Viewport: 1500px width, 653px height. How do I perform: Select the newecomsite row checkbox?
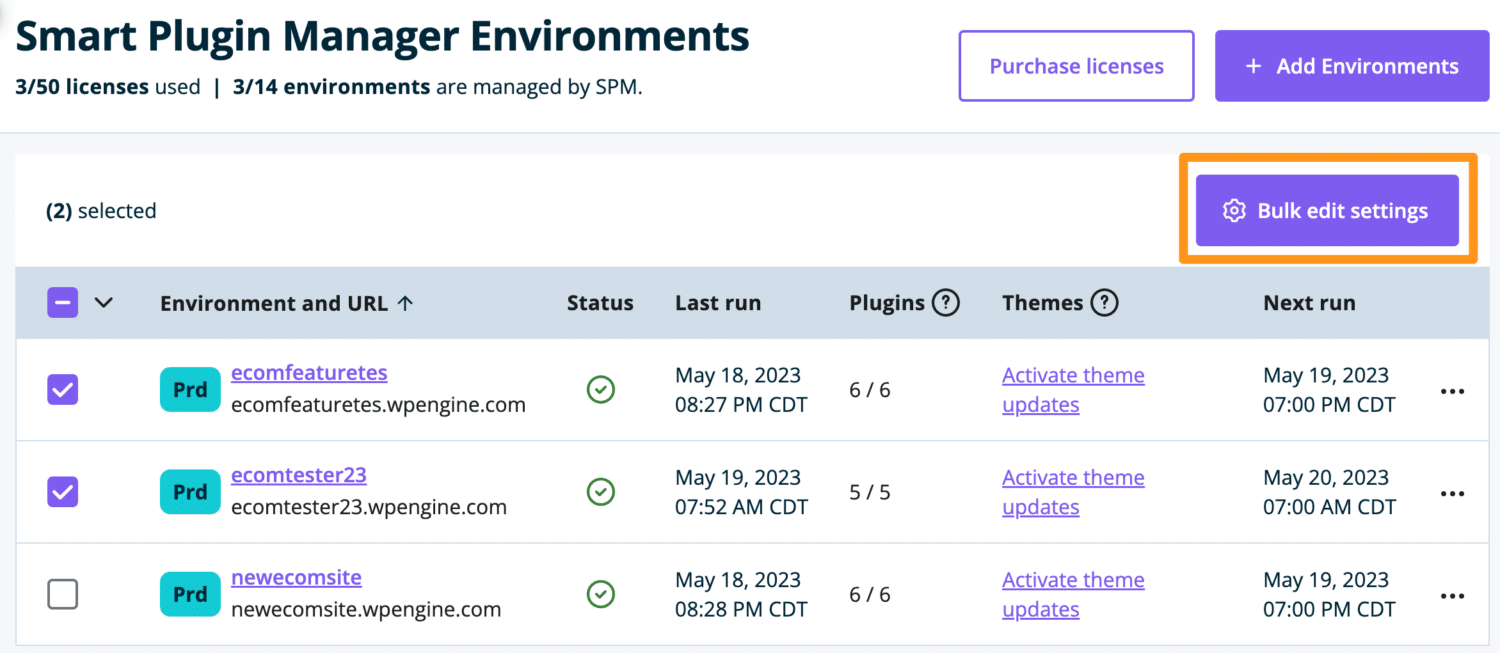coord(62,594)
